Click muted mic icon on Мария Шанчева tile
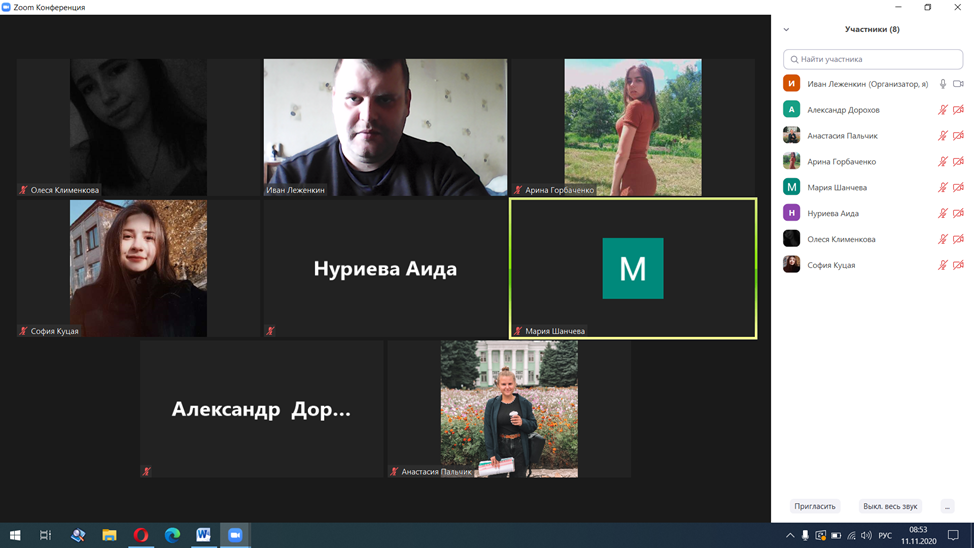Image resolution: width=974 pixels, height=548 pixels. point(518,331)
